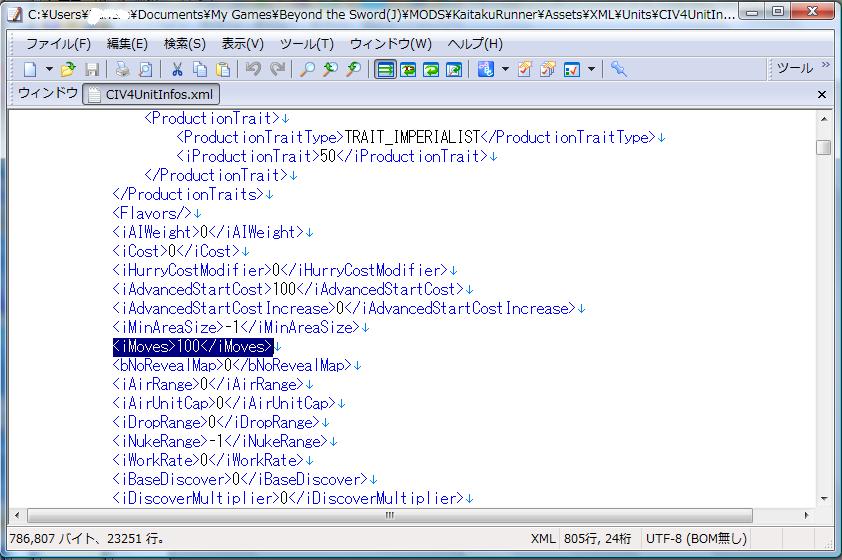The height and width of the screenshot is (560, 842).
Task: Maximize the EmEditor window
Action: [778, 11]
